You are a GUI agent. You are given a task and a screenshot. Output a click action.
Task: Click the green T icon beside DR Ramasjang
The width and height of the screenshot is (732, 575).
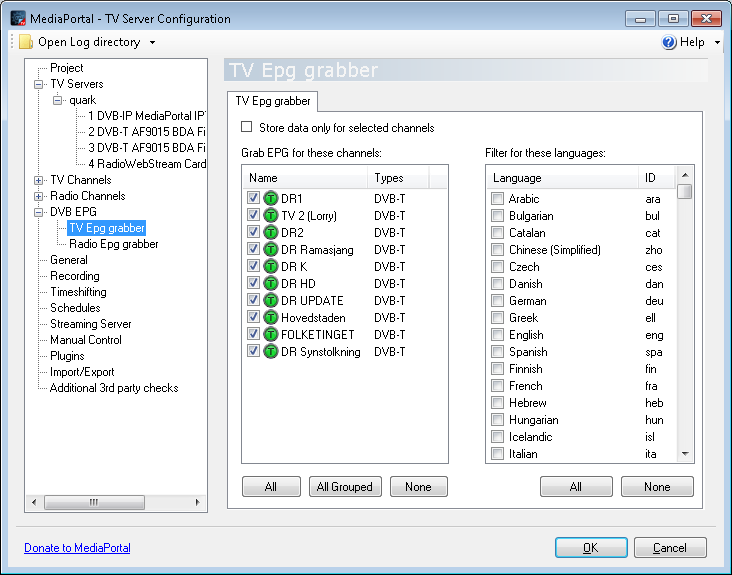[270, 249]
